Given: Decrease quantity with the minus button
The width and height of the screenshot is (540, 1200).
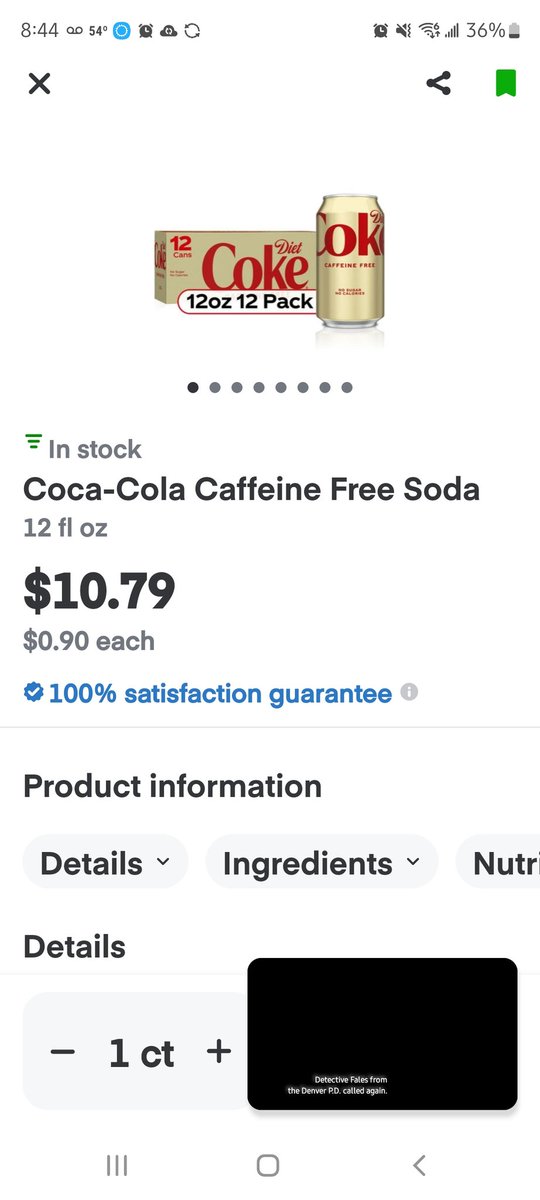Looking at the screenshot, I should (62, 1052).
